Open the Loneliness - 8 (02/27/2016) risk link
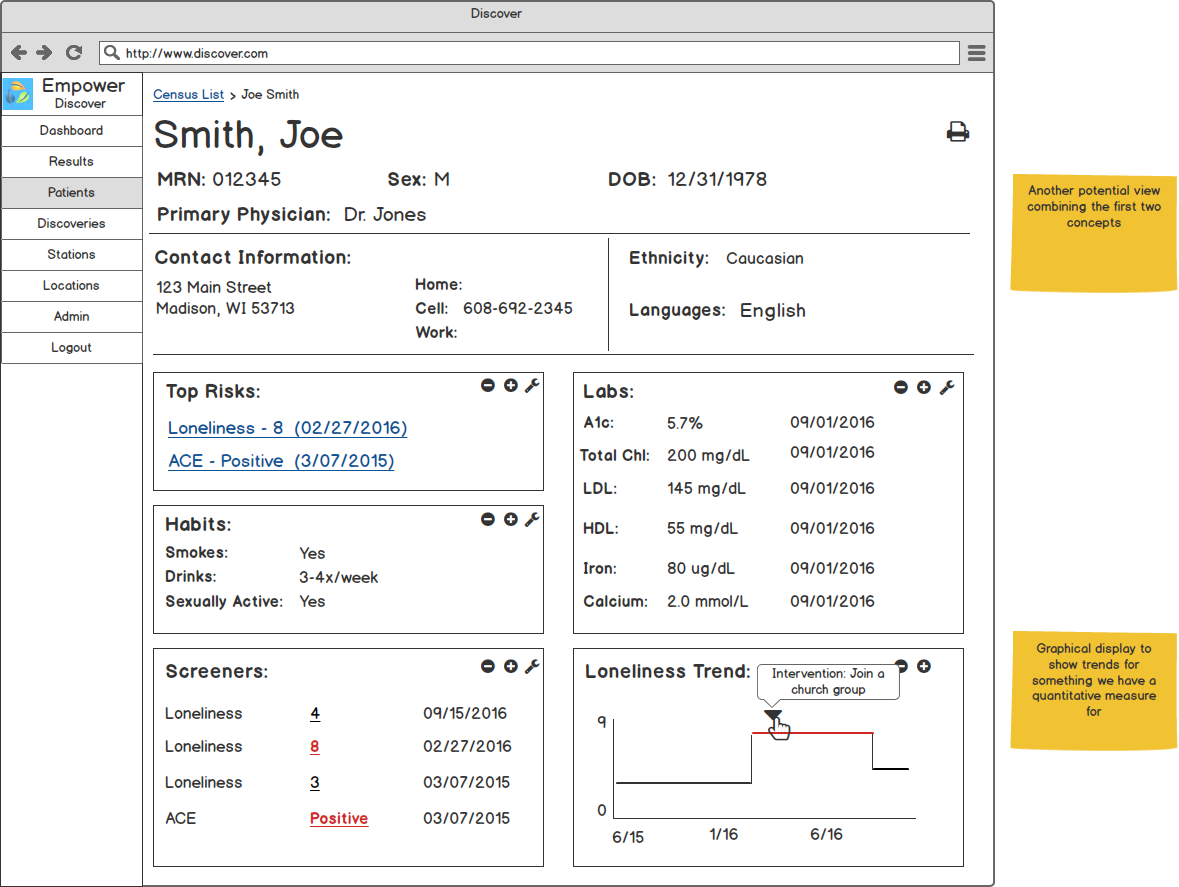 pos(287,428)
